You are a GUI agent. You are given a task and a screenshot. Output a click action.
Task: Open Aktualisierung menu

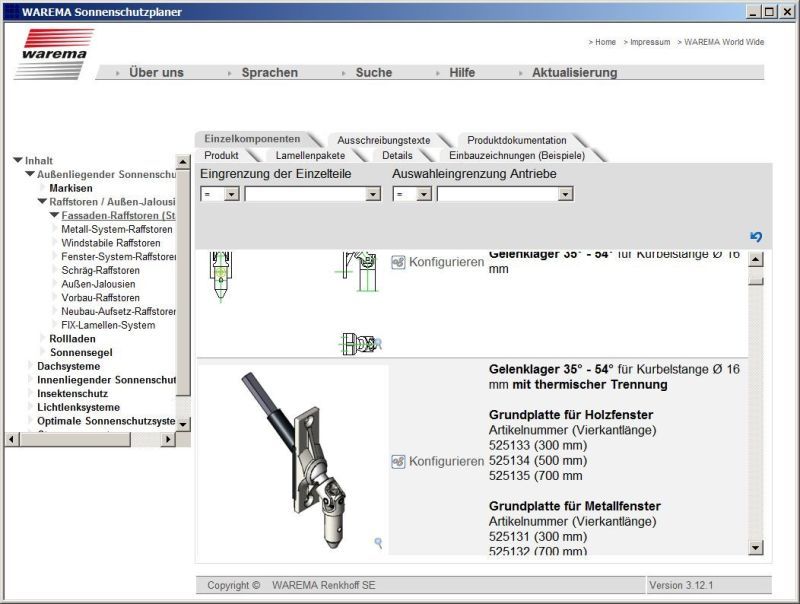pyautogui.click(x=574, y=72)
